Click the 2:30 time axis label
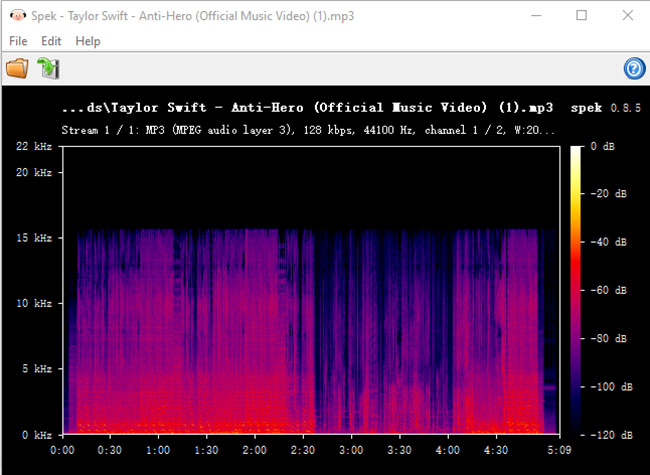The image size is (650, 475). [x=303, y=450]
